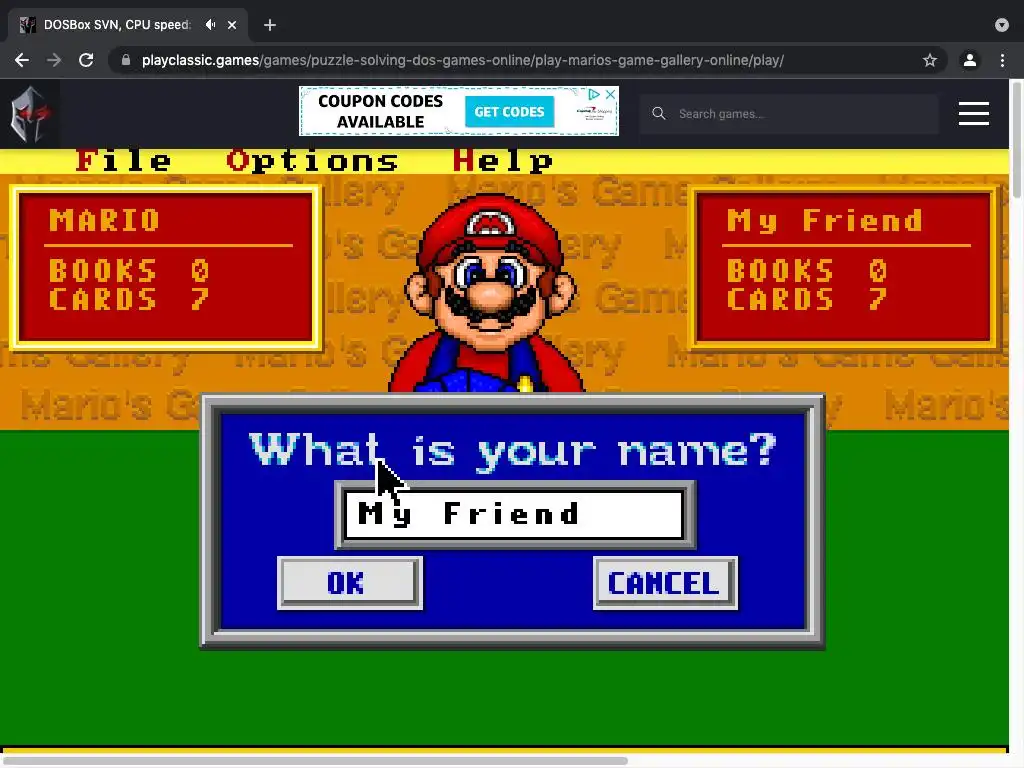Open the site hamburger menu

(974, 114)
